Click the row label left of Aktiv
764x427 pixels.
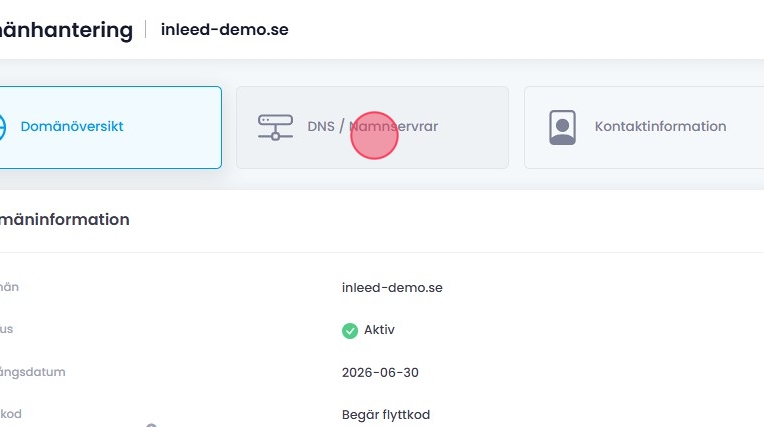click(6, 329)
